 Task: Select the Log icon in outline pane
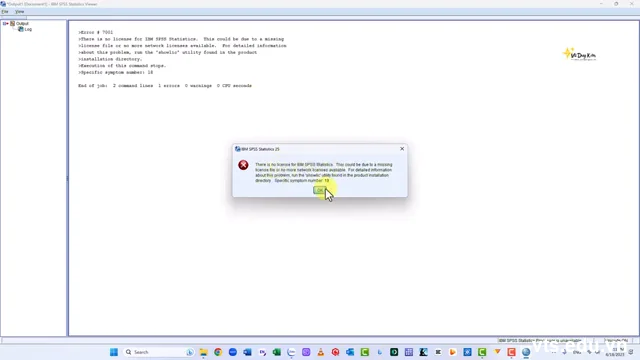(21, 29)
